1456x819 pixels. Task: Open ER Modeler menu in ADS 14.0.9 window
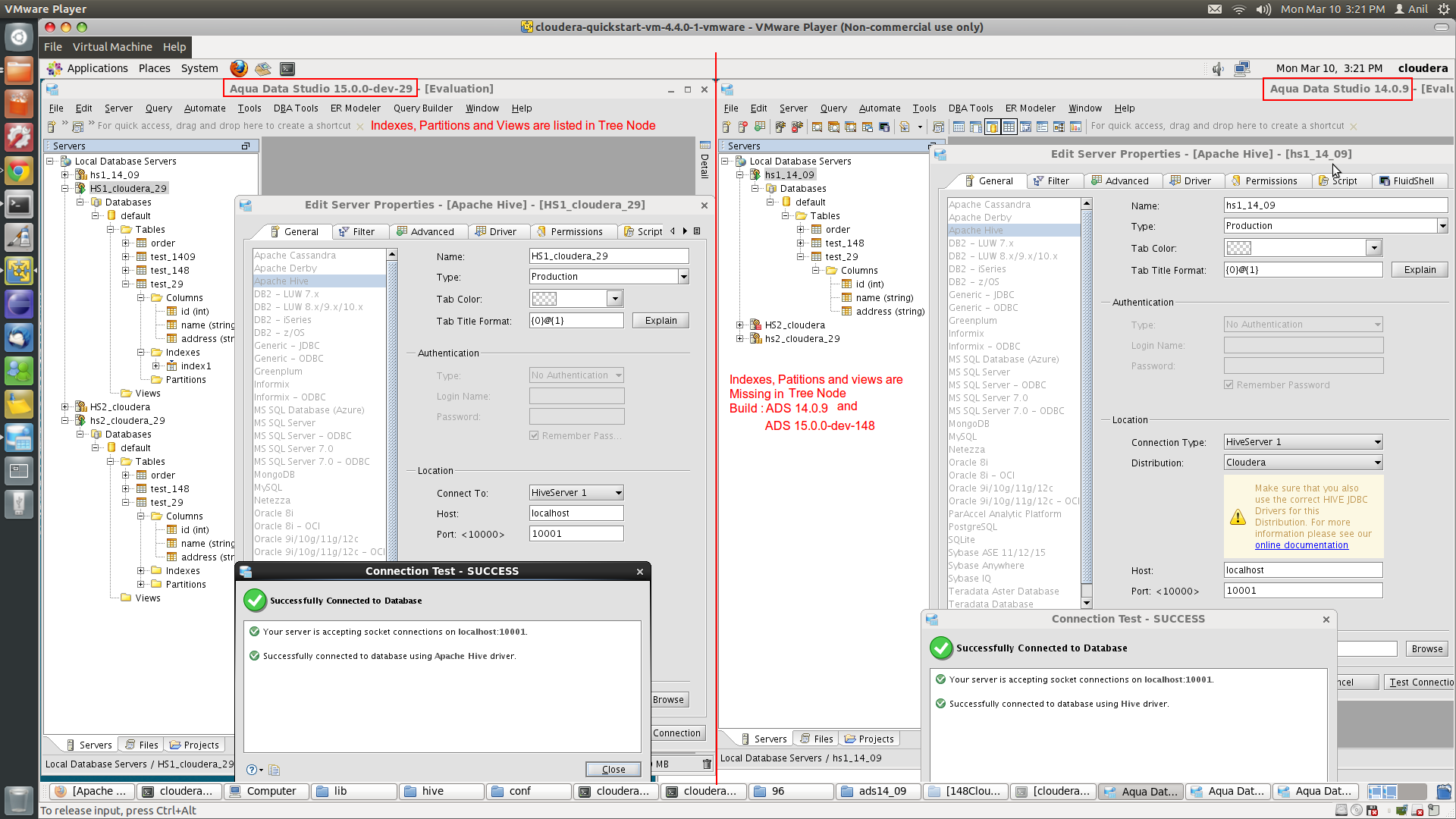click(1030, 108)
